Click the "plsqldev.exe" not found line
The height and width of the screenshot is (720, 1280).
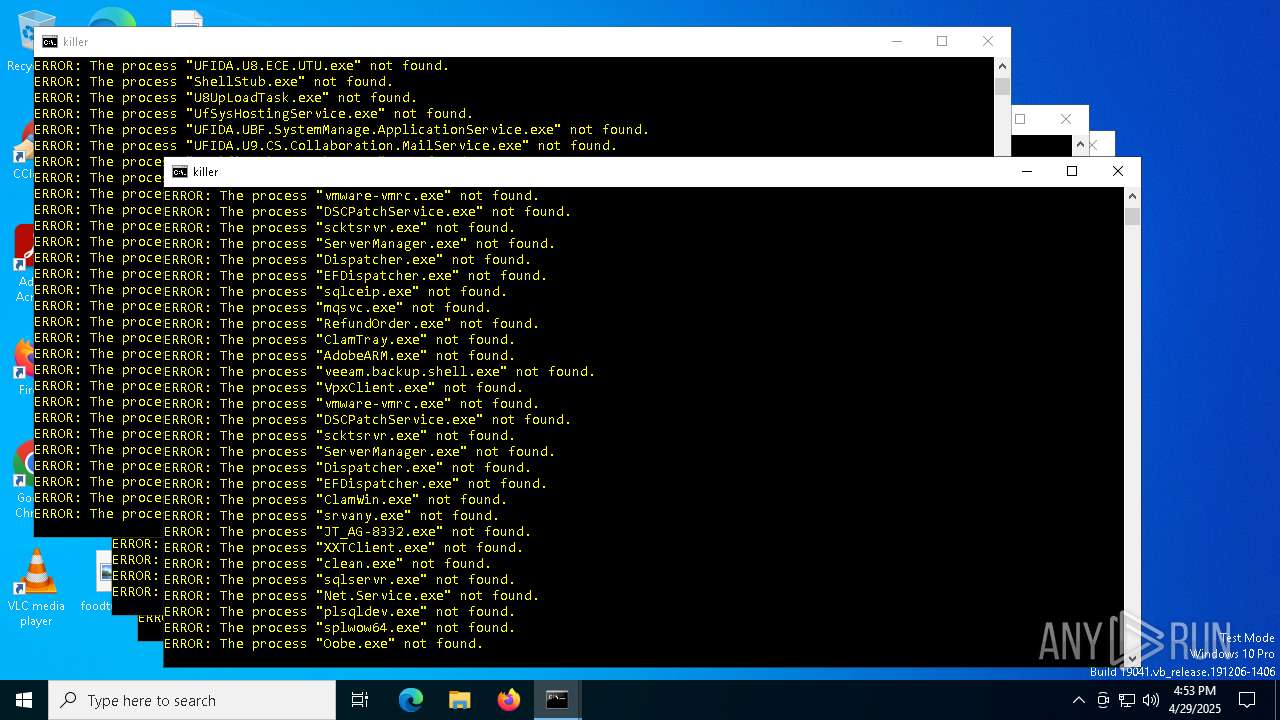(x=339, y=612)
